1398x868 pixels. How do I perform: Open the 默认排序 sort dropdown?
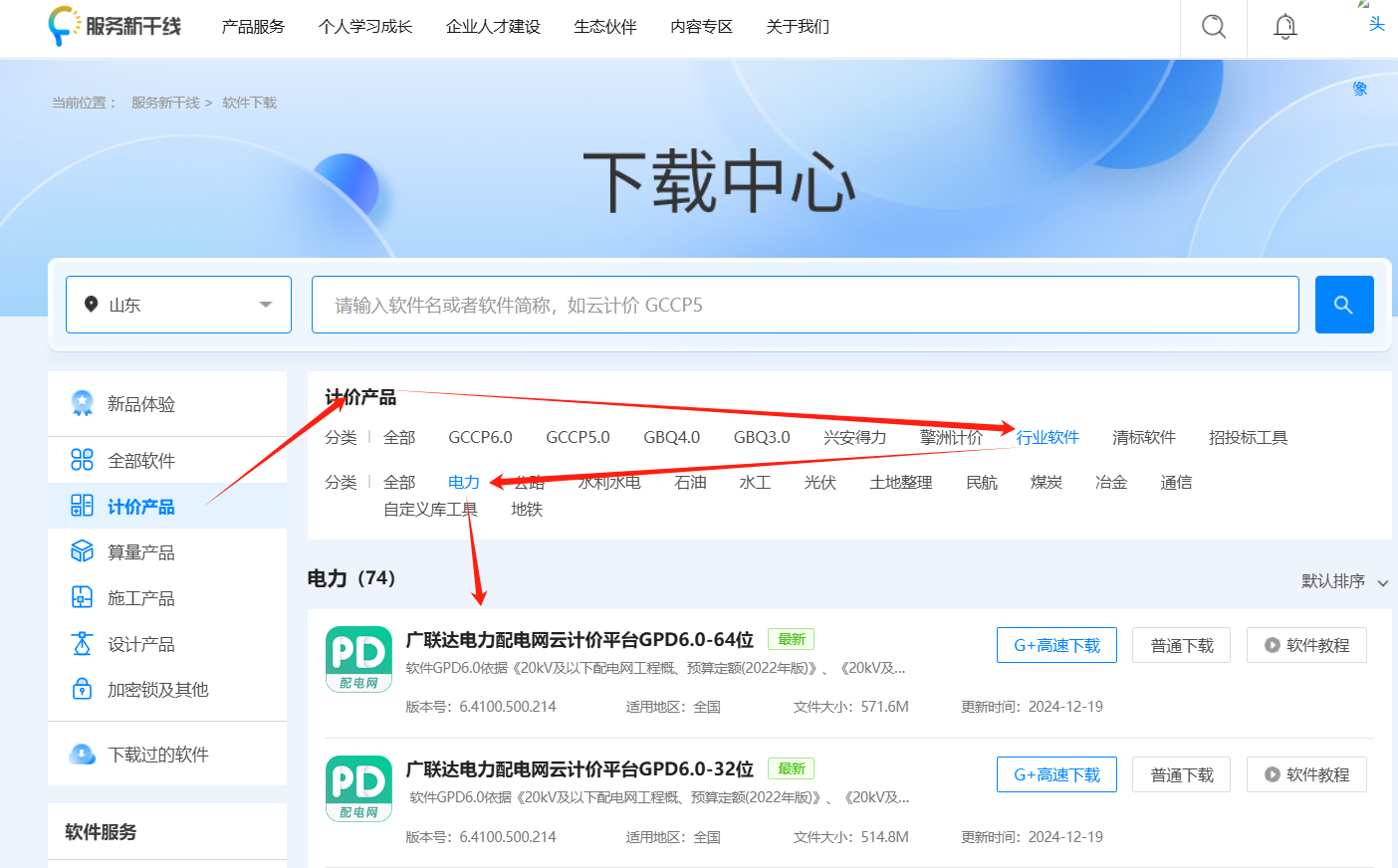[1344, 581]
